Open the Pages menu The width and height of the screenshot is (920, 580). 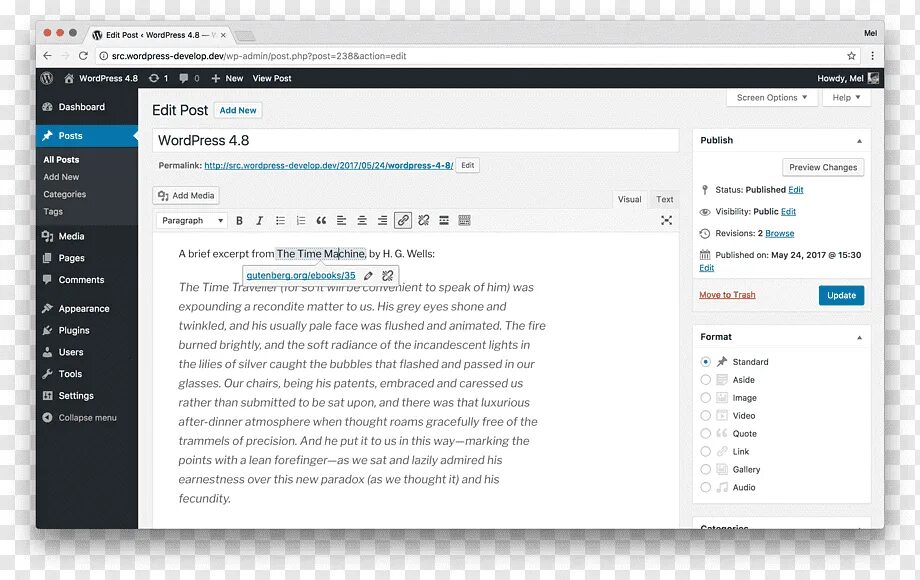point(87,258)
